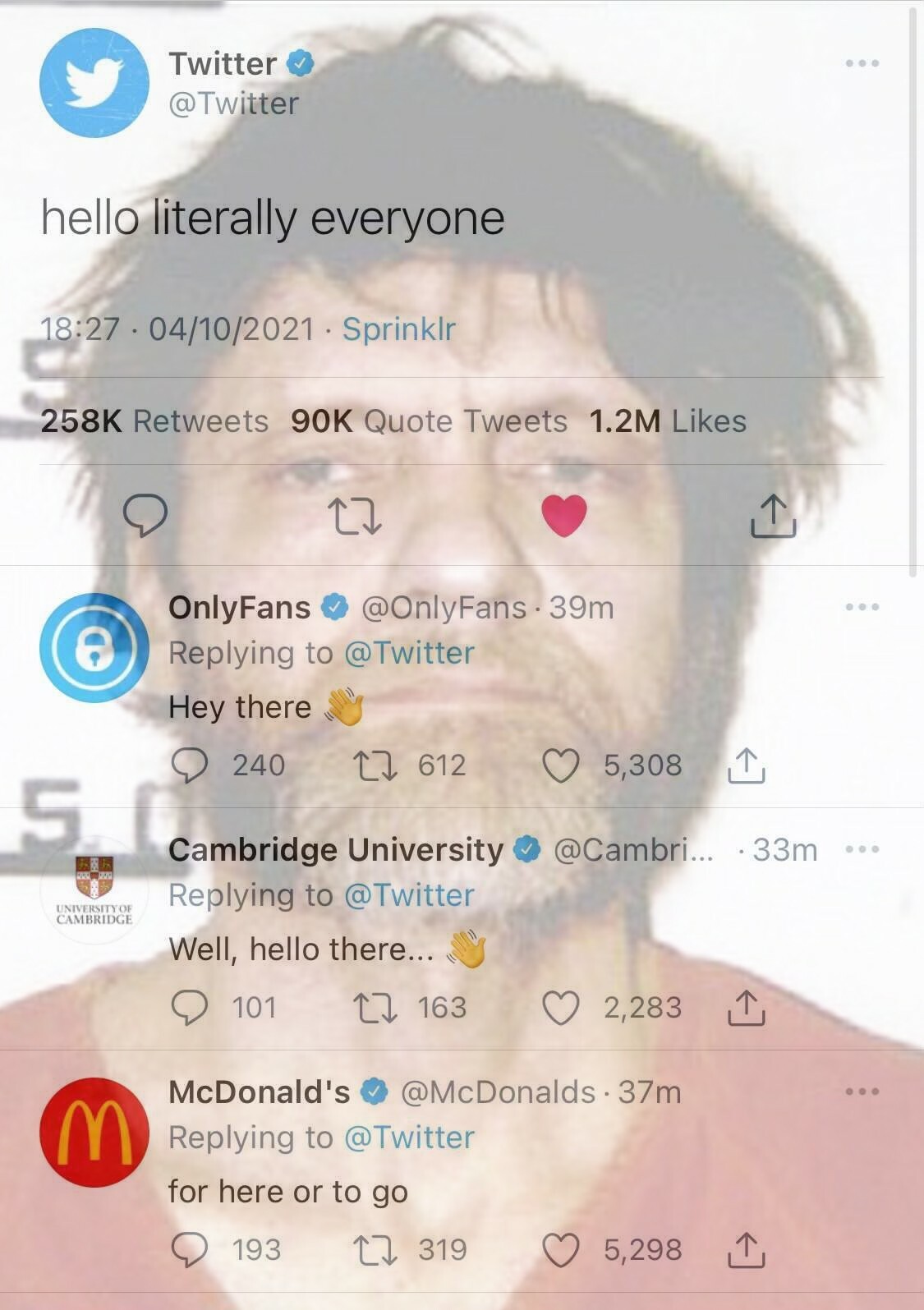
Task: Like the Cambridge University reply
Action: click(x=562, y=1008)
